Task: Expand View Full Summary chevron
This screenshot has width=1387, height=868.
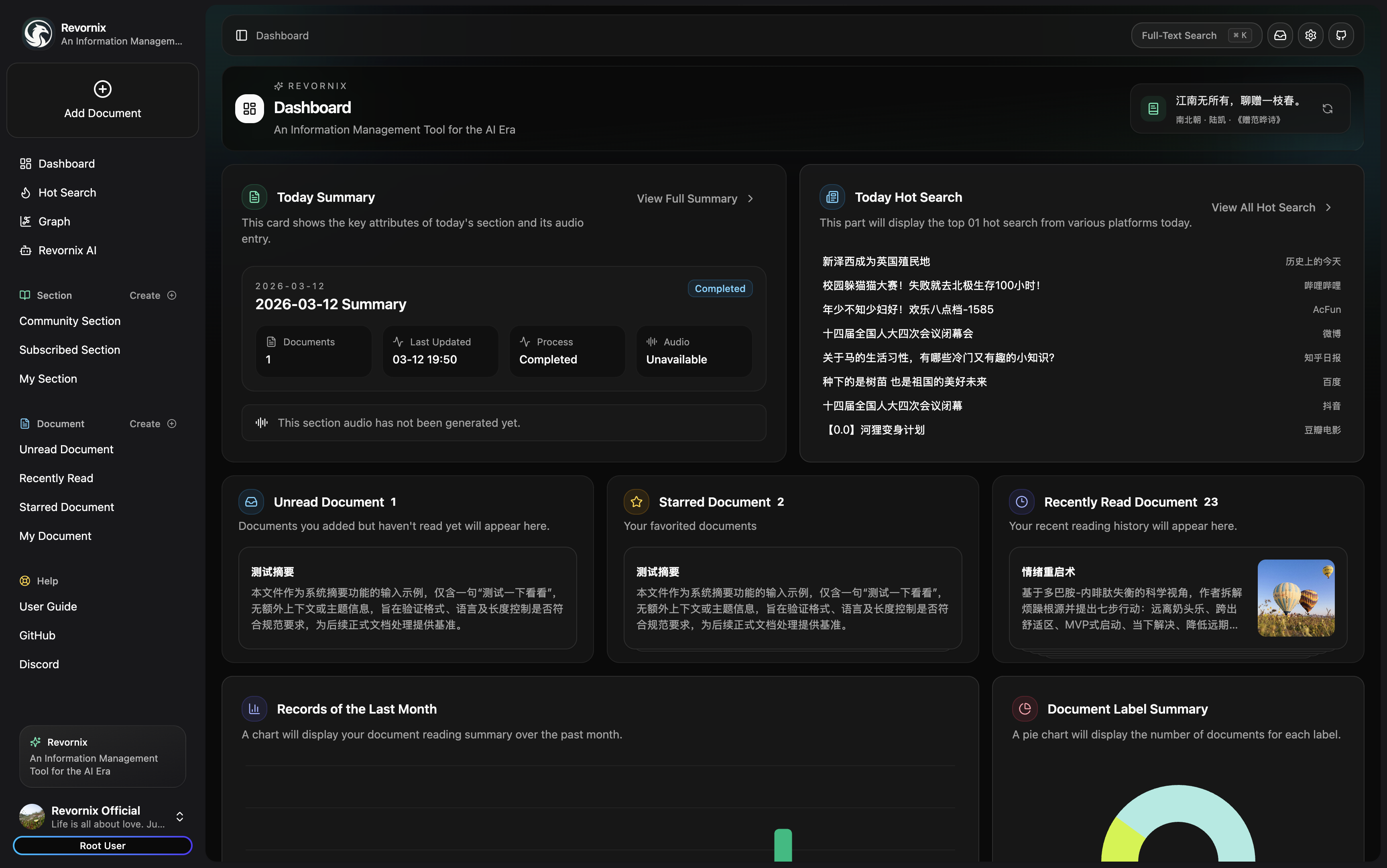Action: click(x=750, y=199)
